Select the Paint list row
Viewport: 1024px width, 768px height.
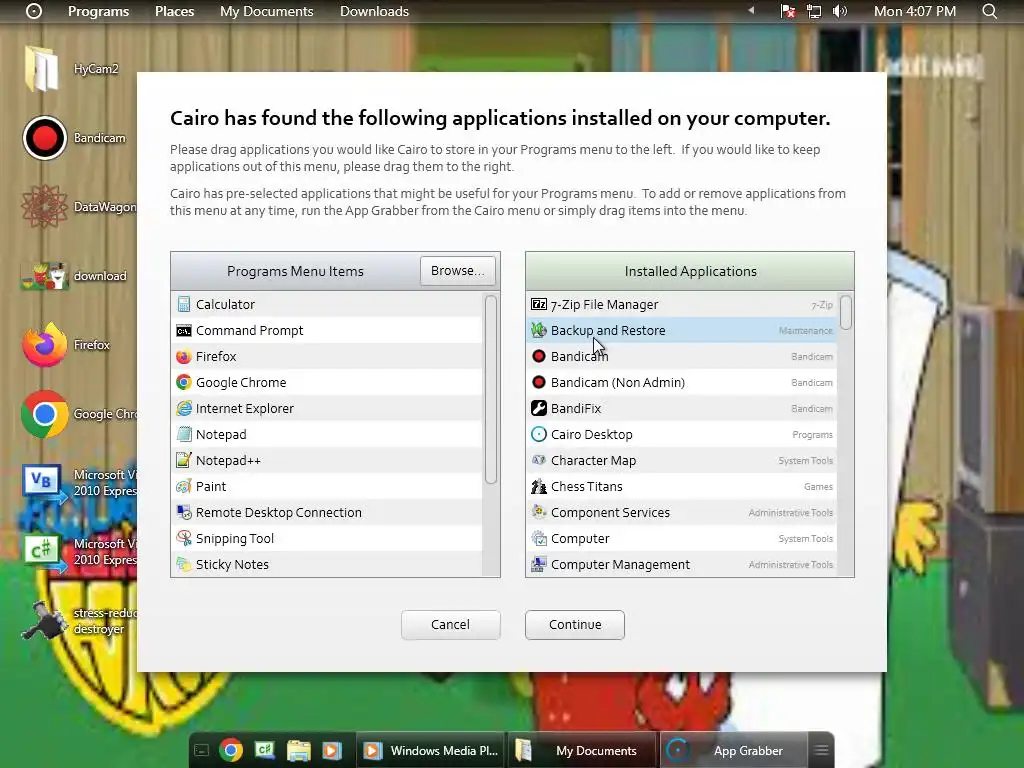click(327, 487)
